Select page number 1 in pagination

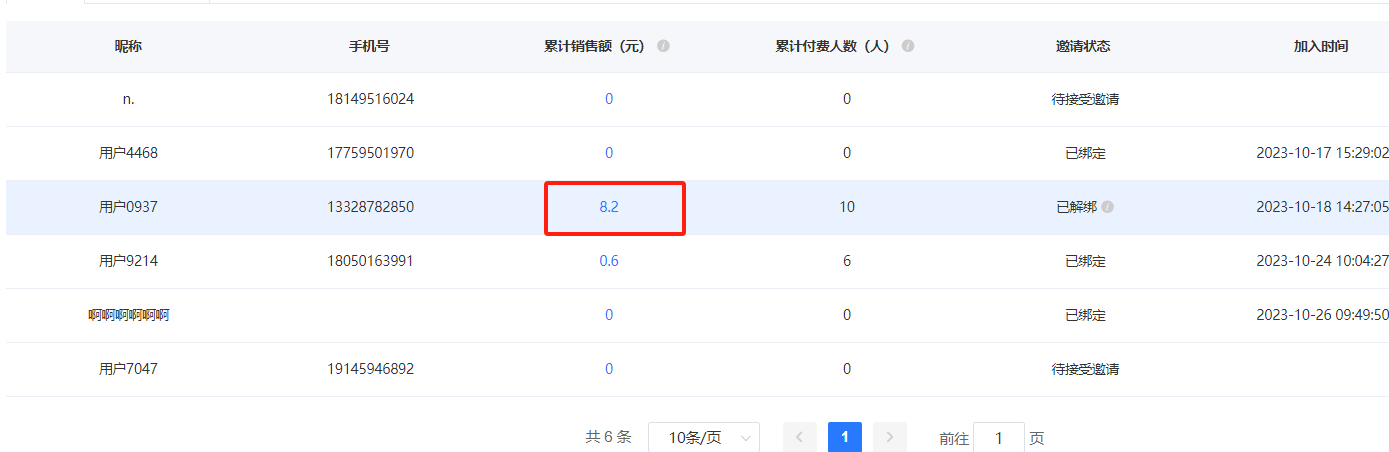pos(844,437)
